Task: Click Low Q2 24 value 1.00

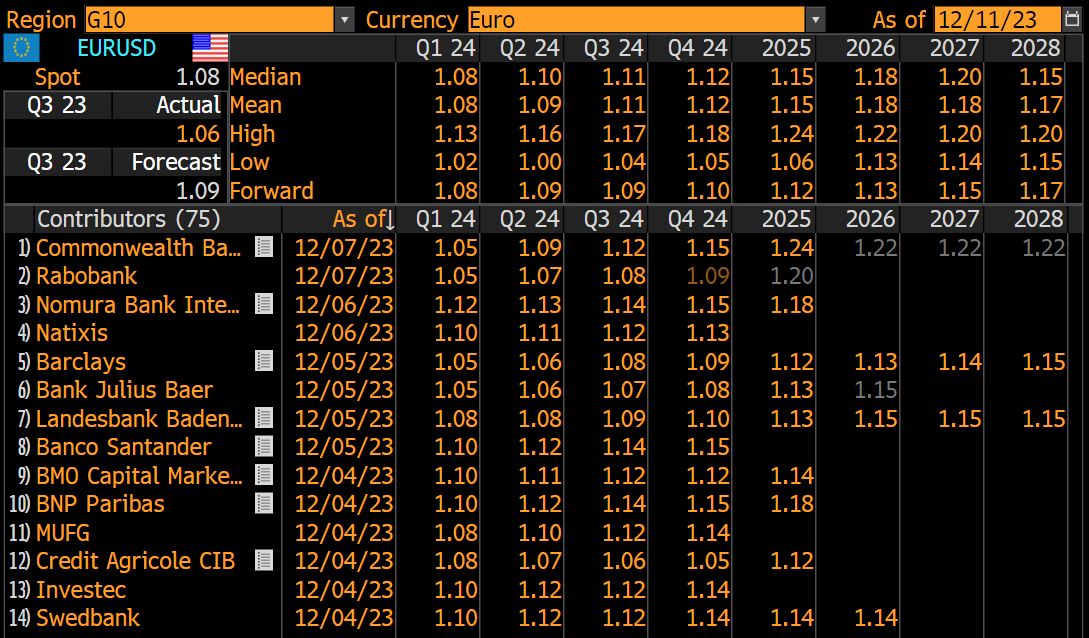Action: pyautogui.click(x=540, y=162)
